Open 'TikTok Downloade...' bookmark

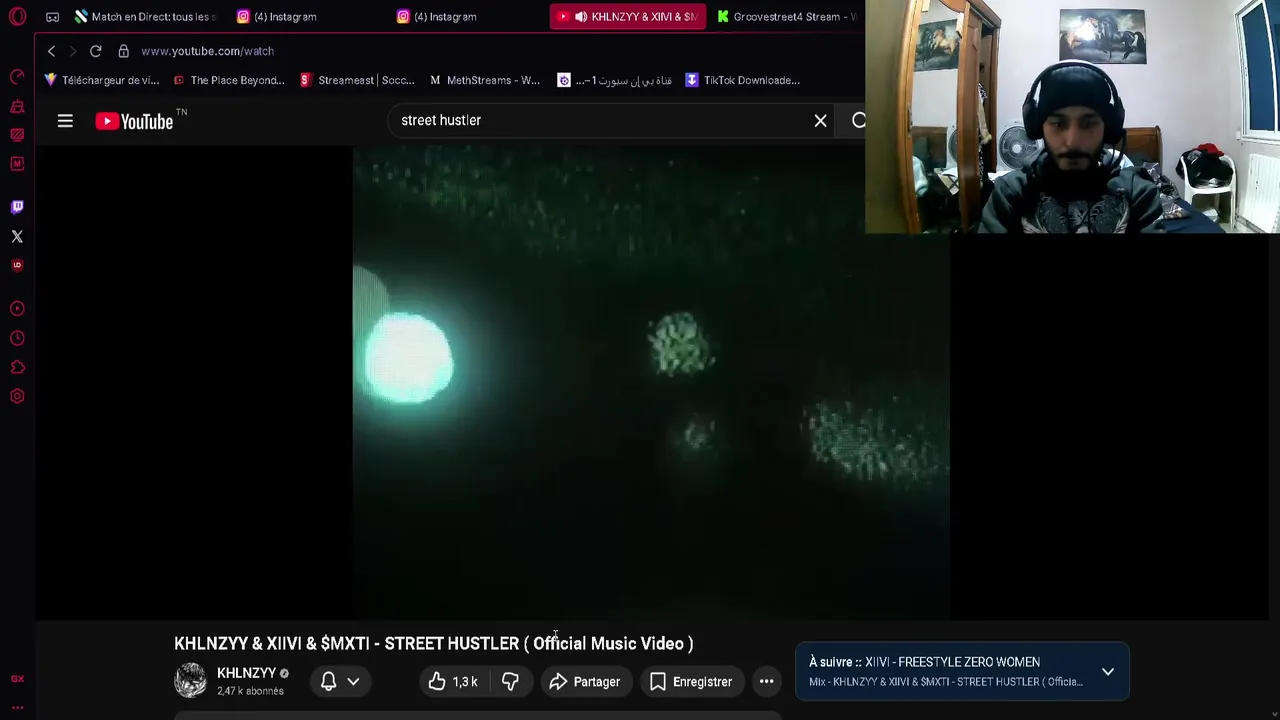(x=742, y=80)
